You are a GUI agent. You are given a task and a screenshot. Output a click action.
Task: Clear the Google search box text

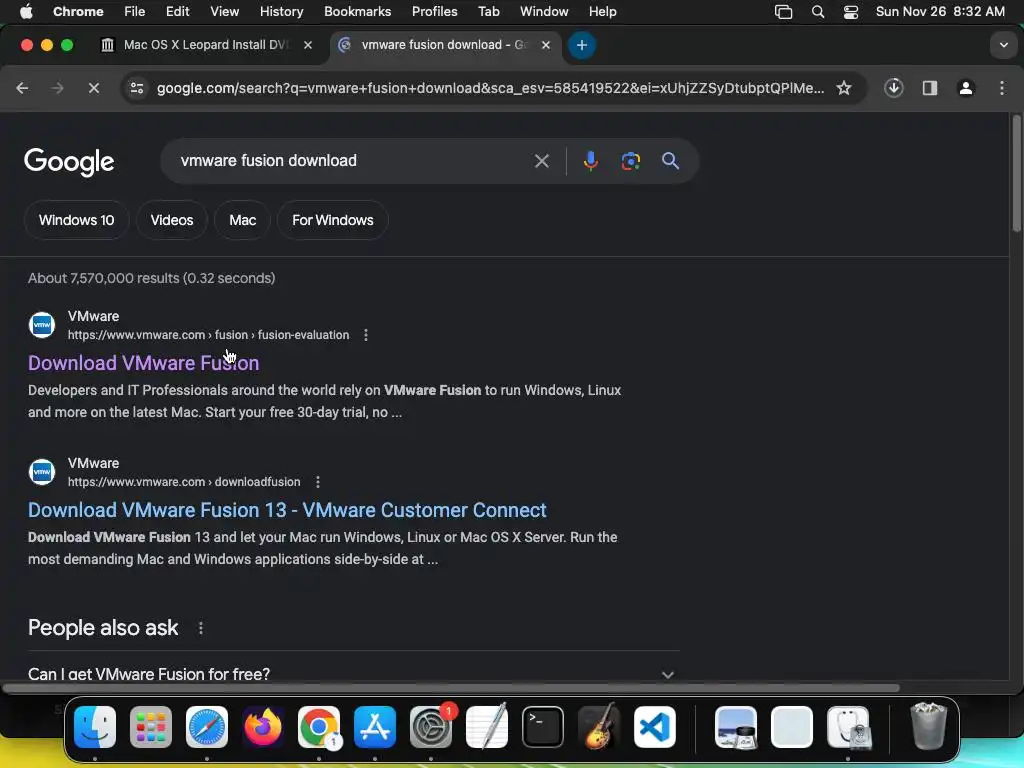click(541, 161)
